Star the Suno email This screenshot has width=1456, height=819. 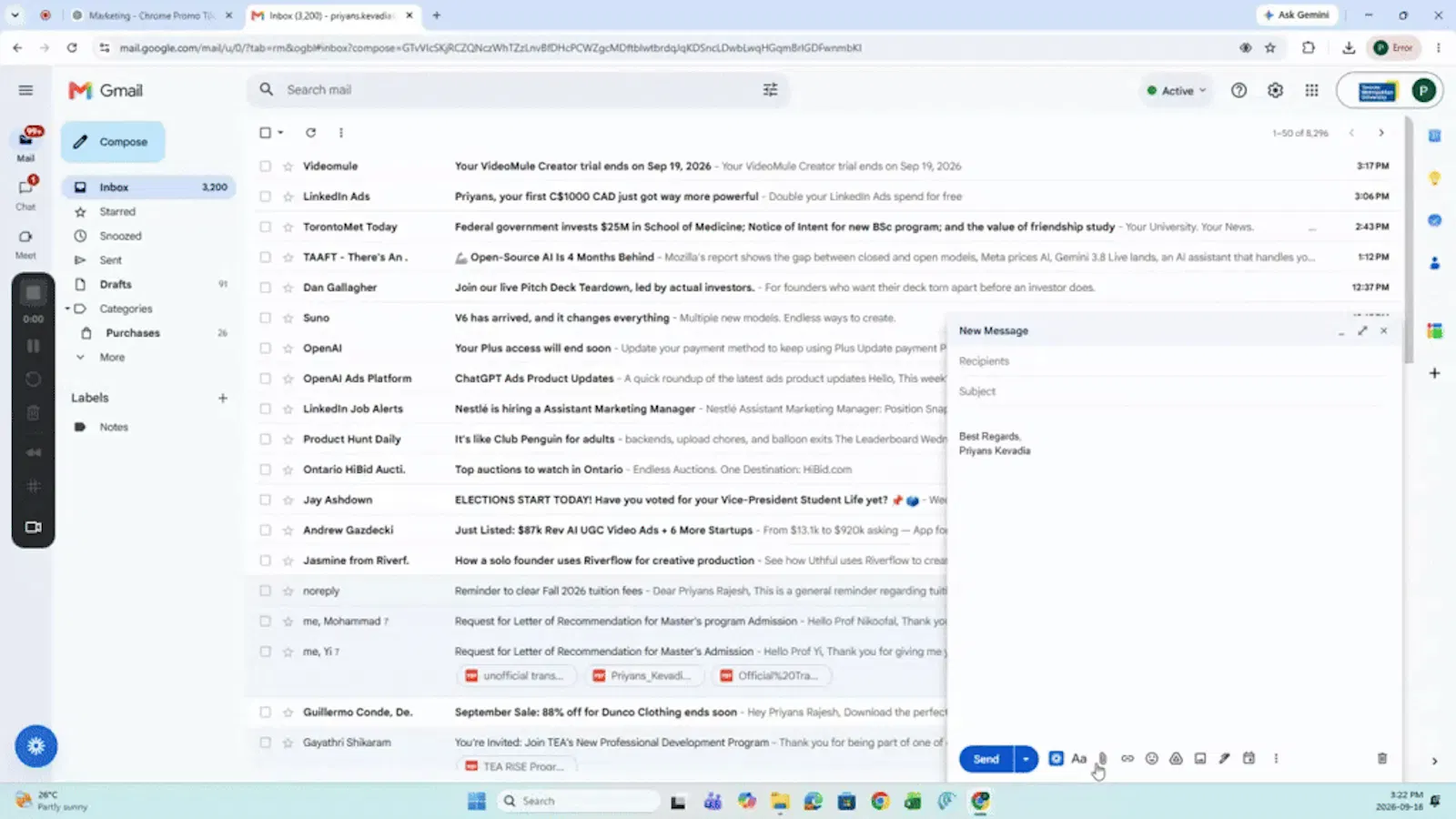point(288,318)
